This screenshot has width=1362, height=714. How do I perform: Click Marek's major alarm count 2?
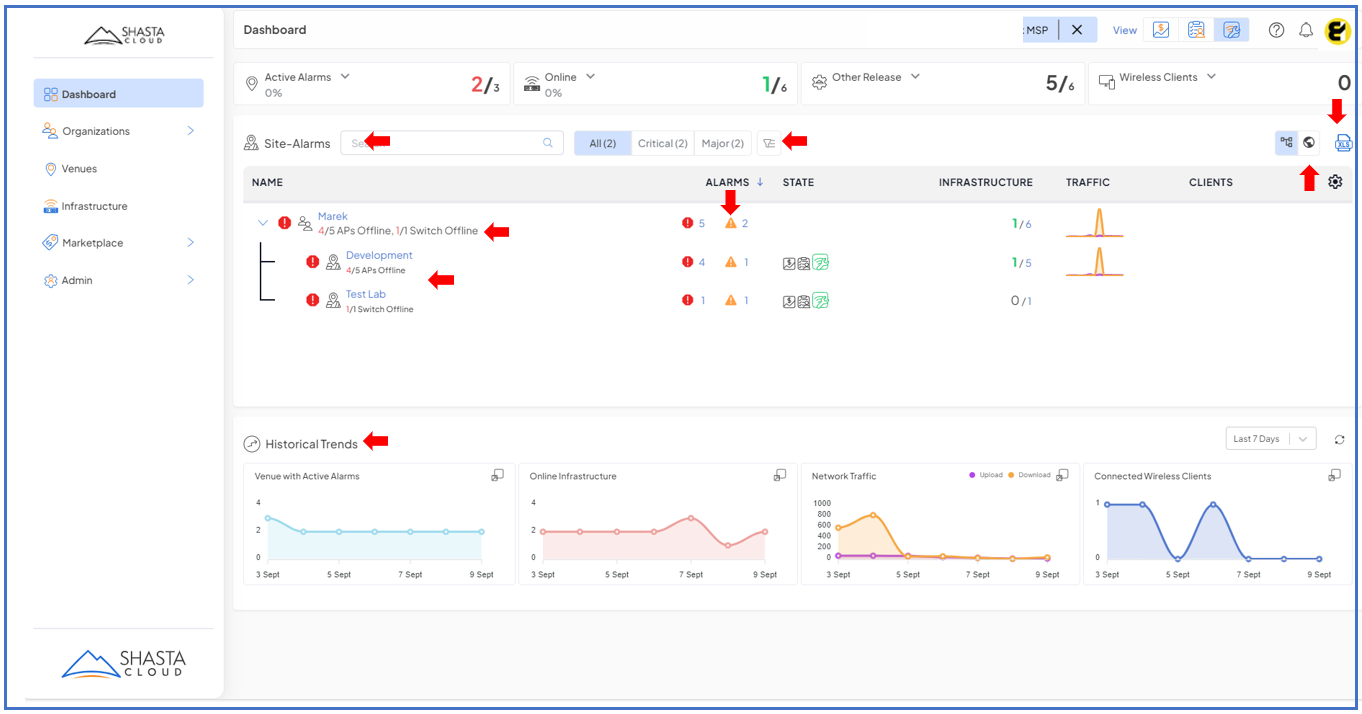tap(745, 223)
